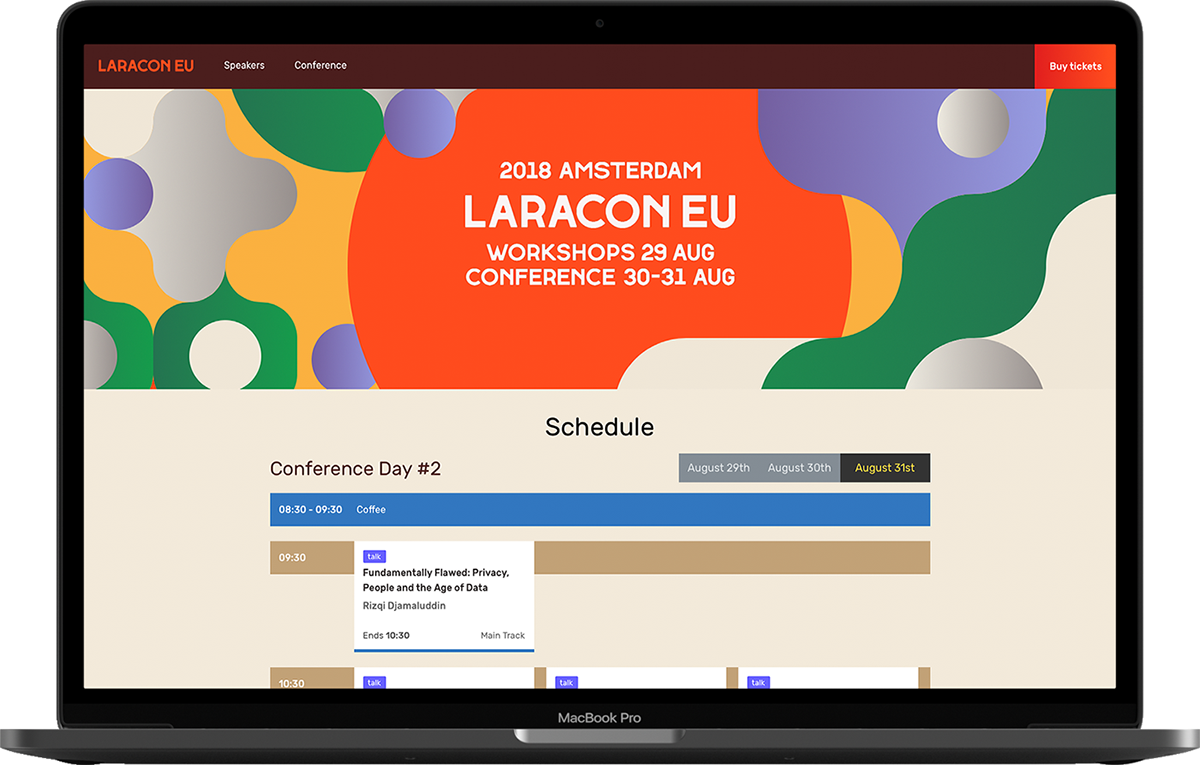Click talk badge on Fundamentally Flawed card
Viewport: 1200px width, 765px height.
(x=374, y=557)
